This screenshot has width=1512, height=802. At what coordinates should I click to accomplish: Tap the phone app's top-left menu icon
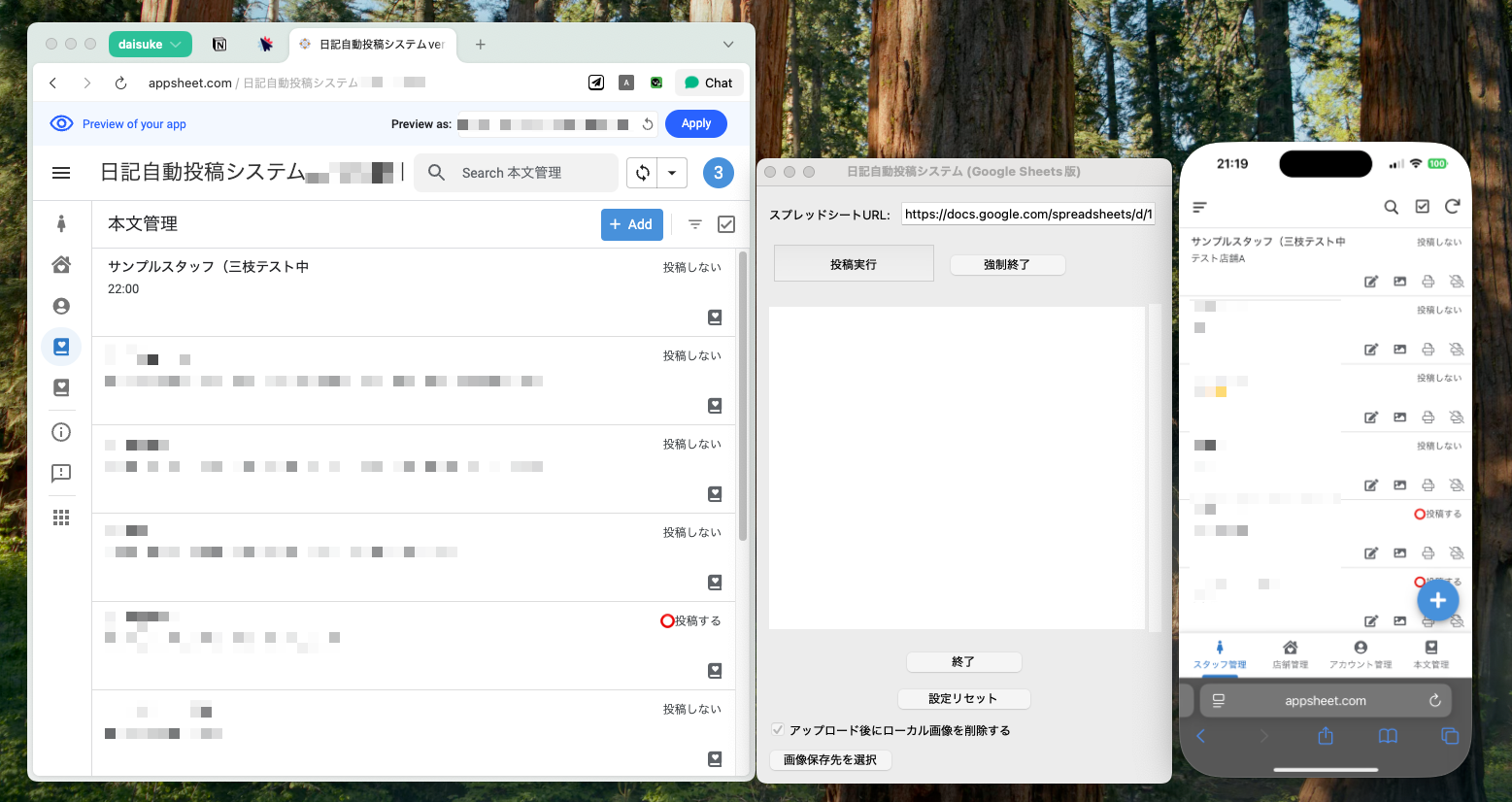coord(1199,207)
